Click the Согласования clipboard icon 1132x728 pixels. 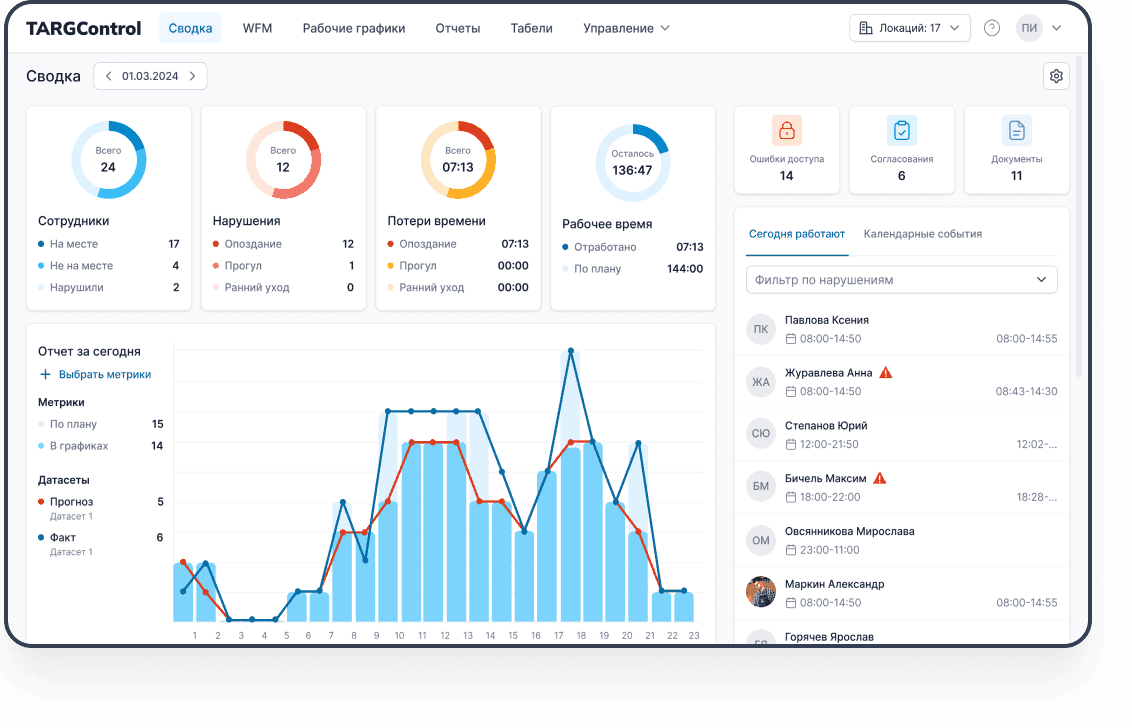pyautogui.click(x=902, y=131)
